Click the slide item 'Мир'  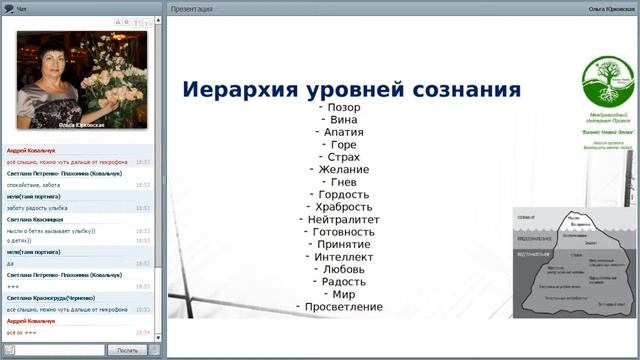coord(344,294)
